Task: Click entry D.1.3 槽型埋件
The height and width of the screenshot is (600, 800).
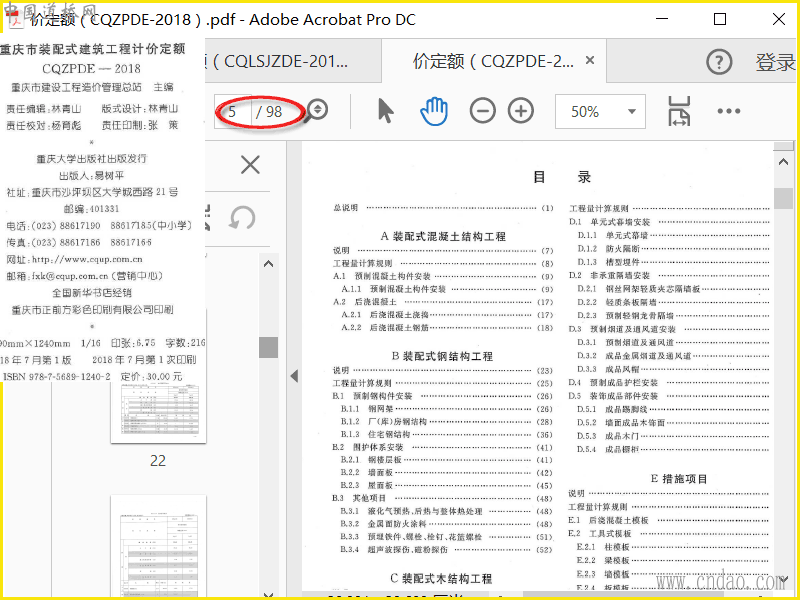Action: [674, 262]
